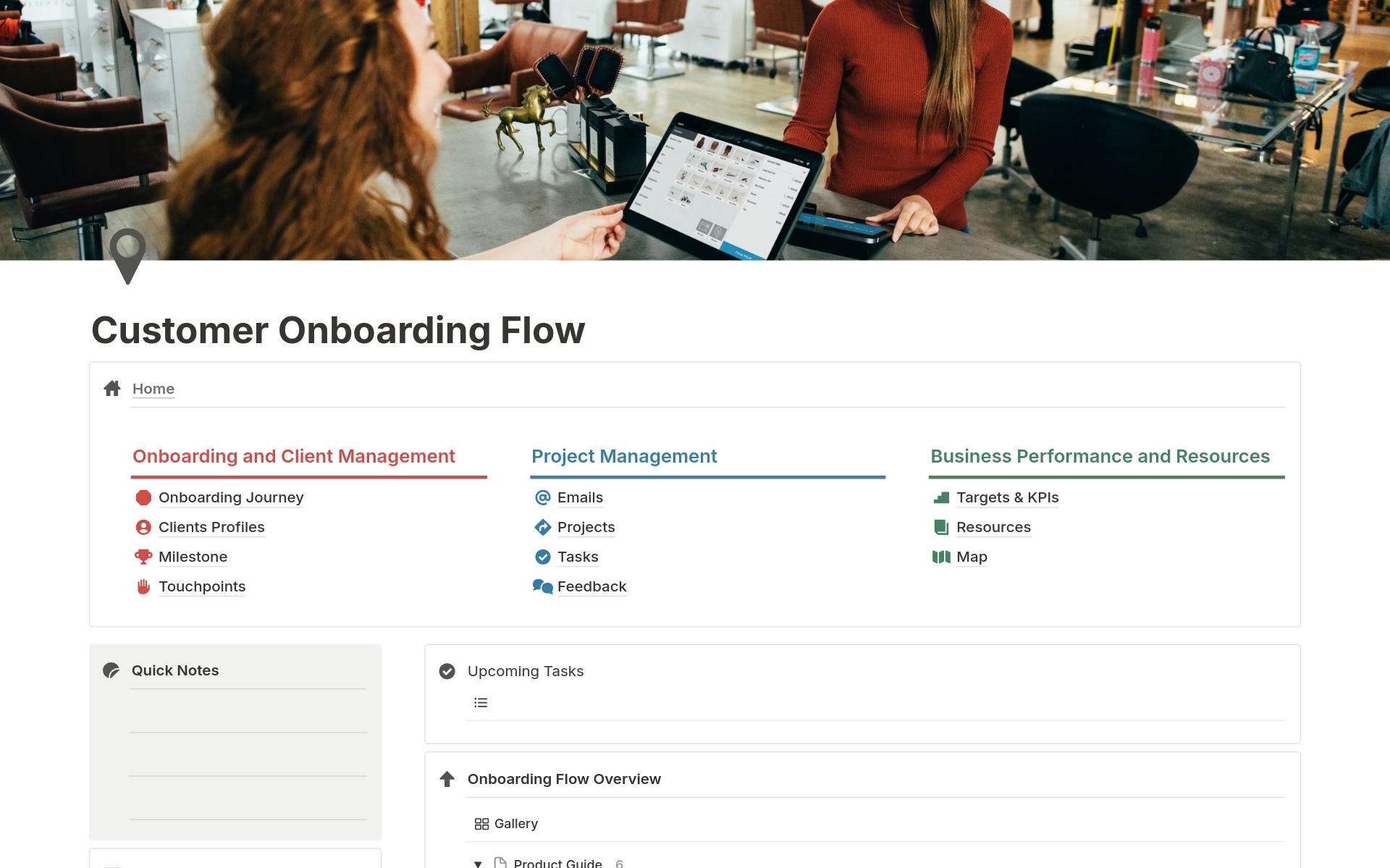
Task: Click the Tasks checkmark icon
Action: tap(540, 556)
